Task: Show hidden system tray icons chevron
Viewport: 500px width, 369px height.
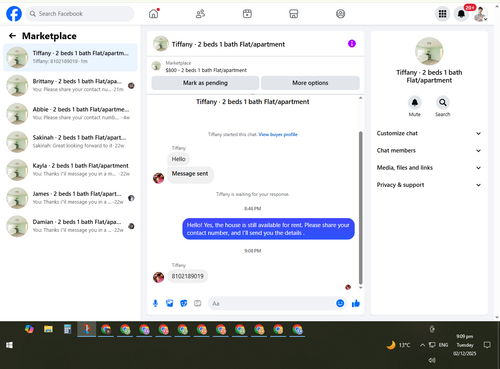Action: point(422,345)
